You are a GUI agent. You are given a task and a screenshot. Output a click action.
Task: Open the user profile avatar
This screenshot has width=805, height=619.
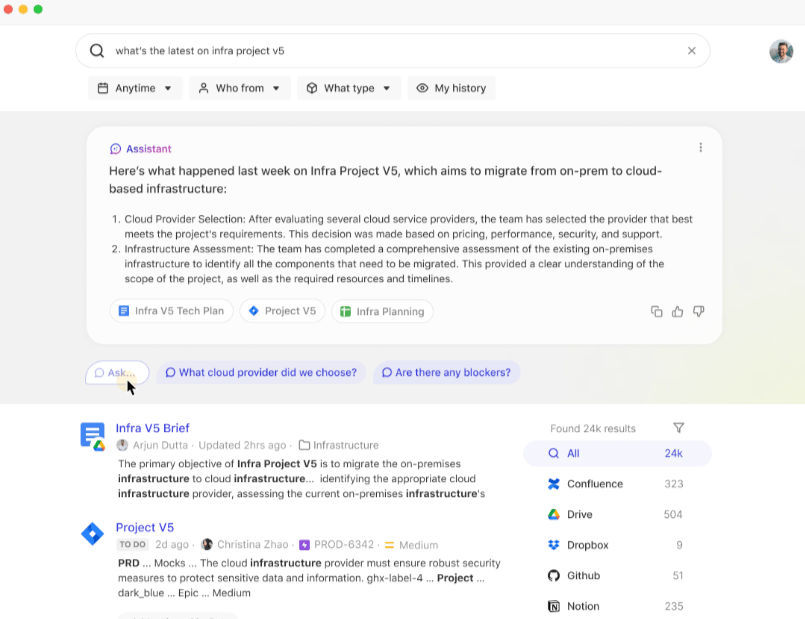point(781,51)
